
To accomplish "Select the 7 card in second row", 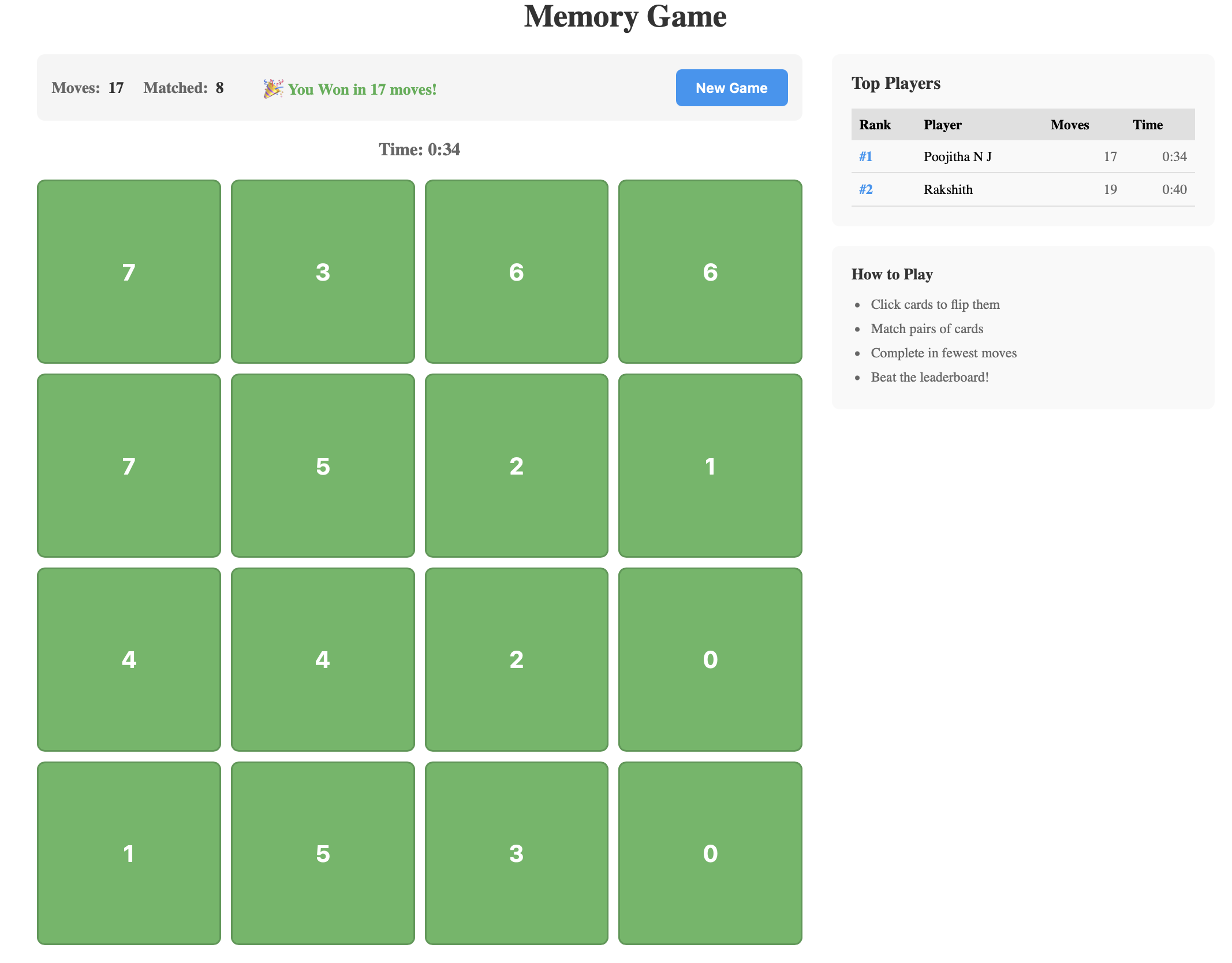I will click(129, 465).
